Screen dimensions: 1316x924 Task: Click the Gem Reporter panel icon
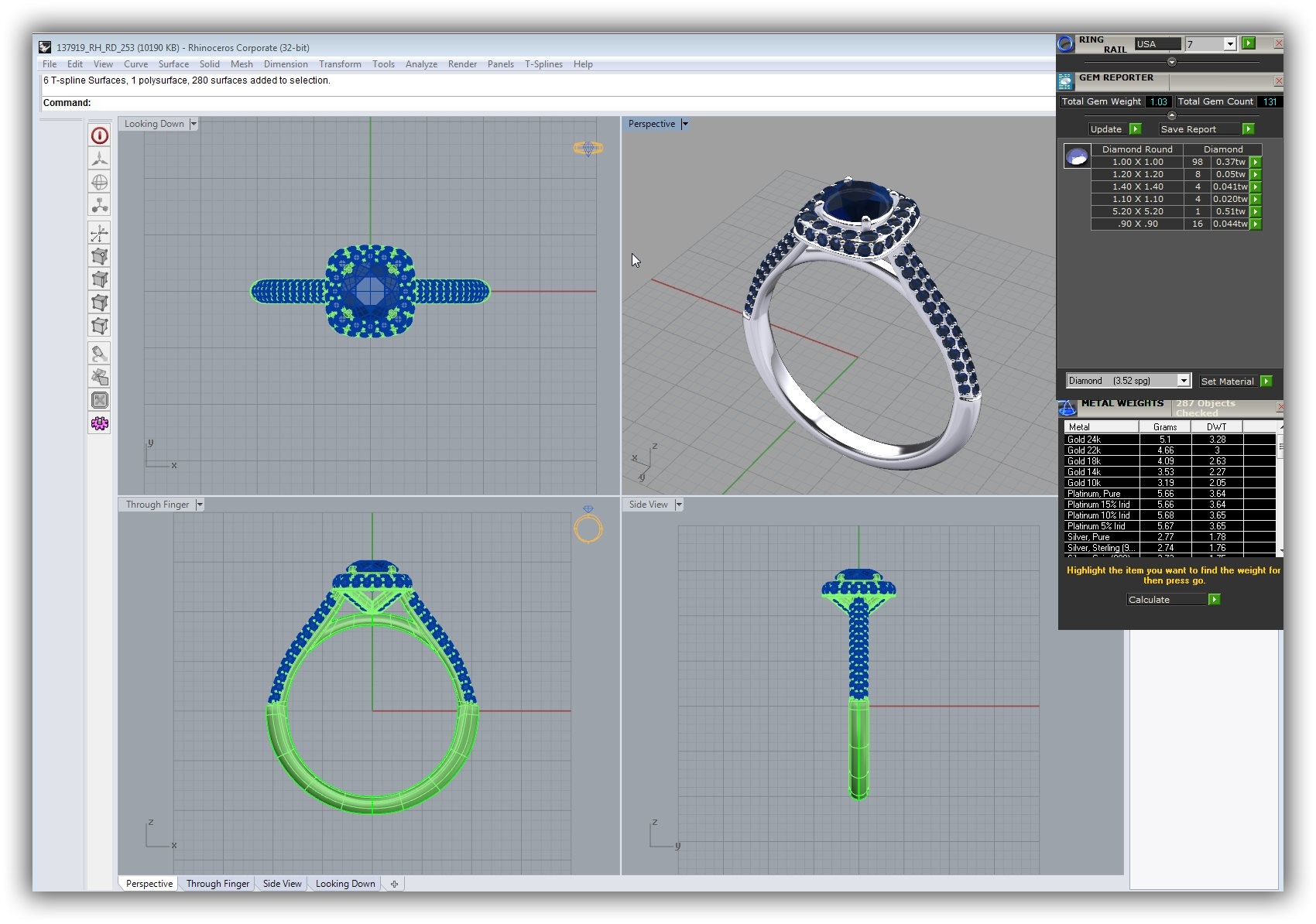(1066, 80)
